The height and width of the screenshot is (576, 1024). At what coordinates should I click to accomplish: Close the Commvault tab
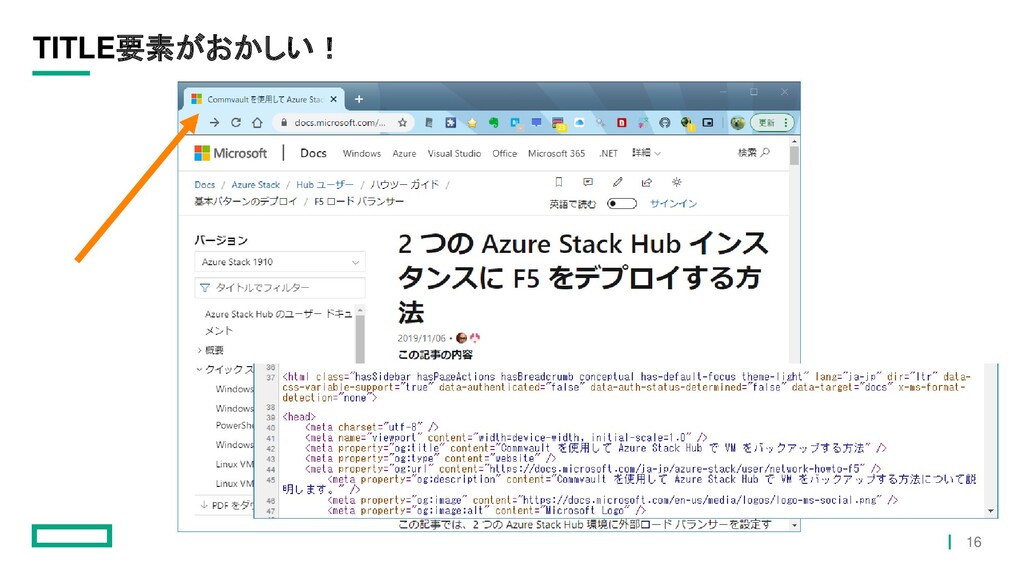point(334,99)
